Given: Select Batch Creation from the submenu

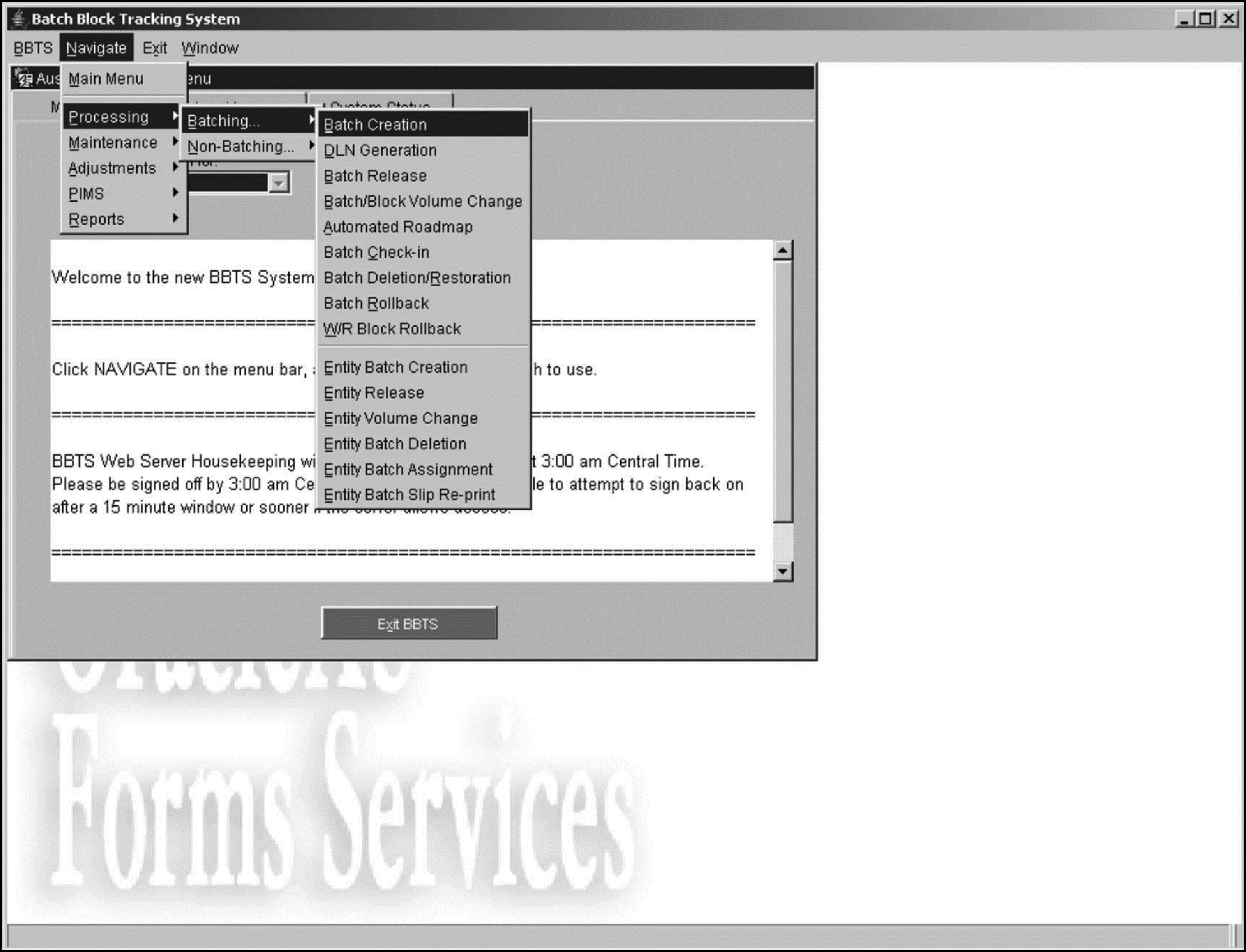Looking at the screenshot, I should (x=375, y=125).
